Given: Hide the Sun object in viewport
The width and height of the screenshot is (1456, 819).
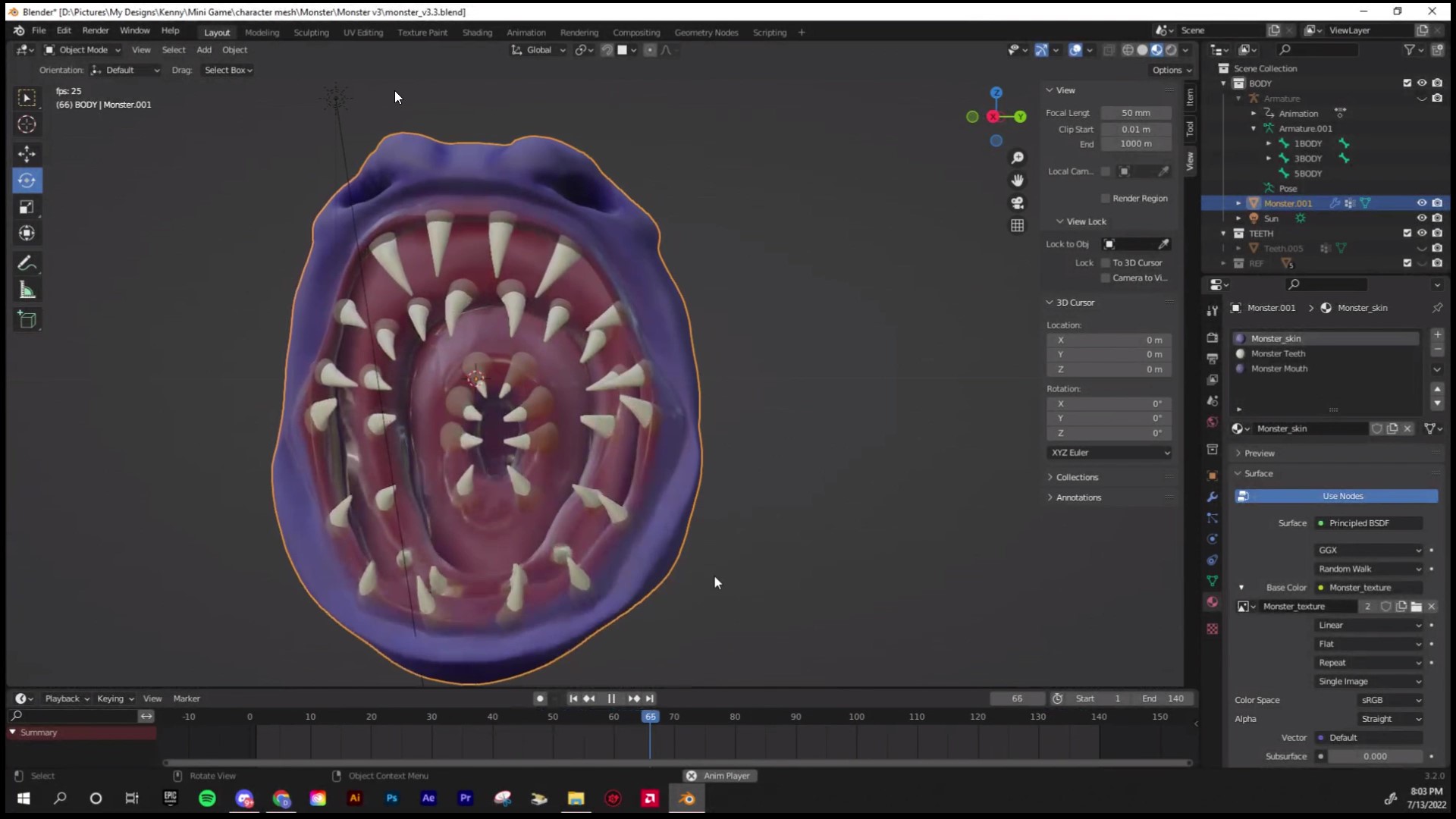Looking at the screenshot, I should pyautogui.click(x=1422, y=218).
